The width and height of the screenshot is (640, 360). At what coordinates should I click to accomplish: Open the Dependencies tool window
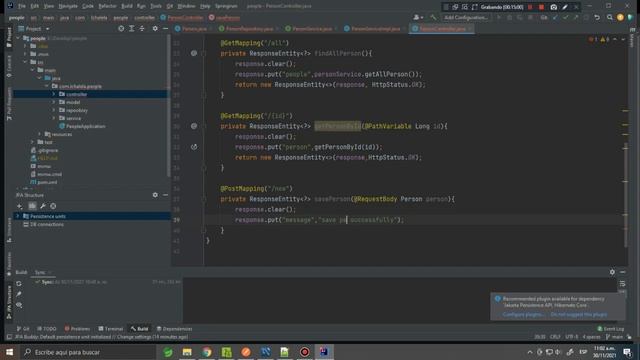point(174,329)
